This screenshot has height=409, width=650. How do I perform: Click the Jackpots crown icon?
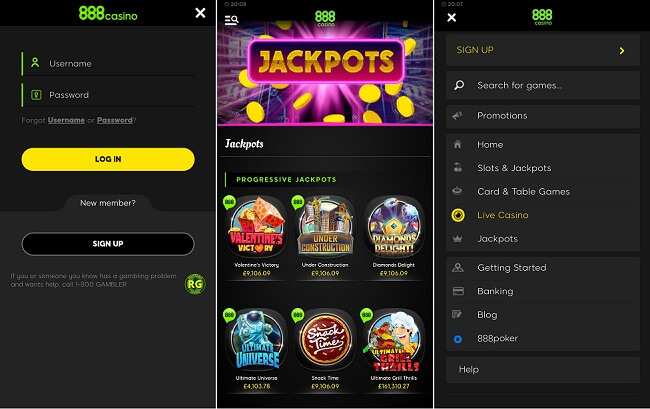coord(458,239)
